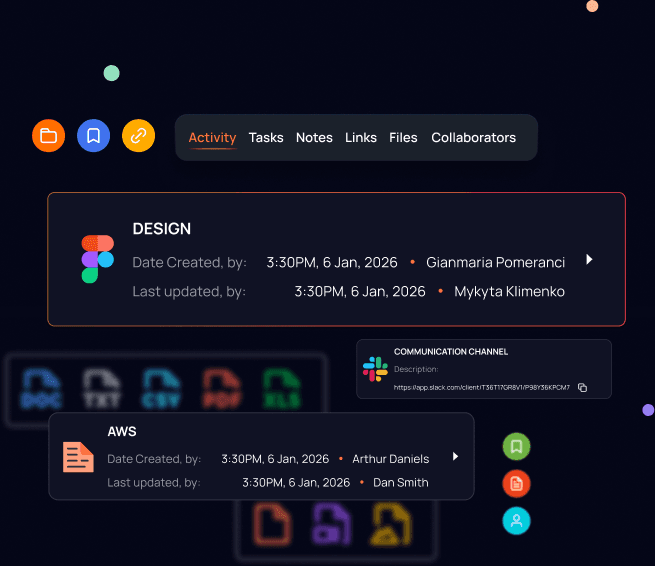Click the blurred purple video file icon
This screenshot has width=655, height=566.
point(332,525)
